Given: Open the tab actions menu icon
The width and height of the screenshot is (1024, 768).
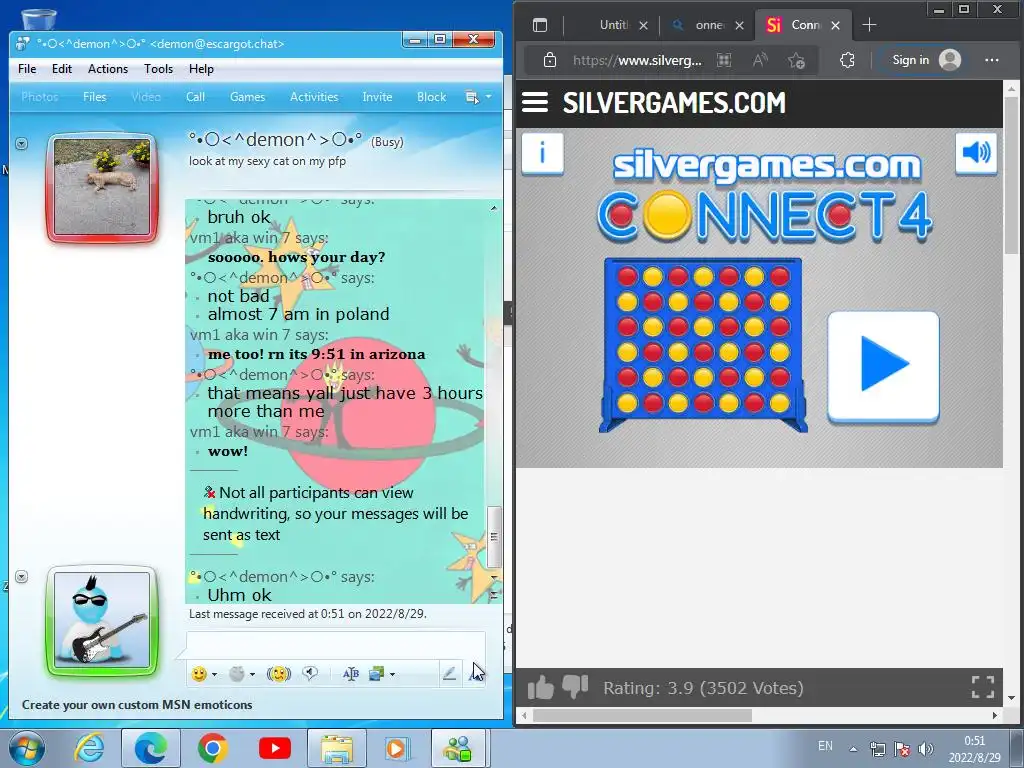Looking at the screenshot, I should 539,25.
